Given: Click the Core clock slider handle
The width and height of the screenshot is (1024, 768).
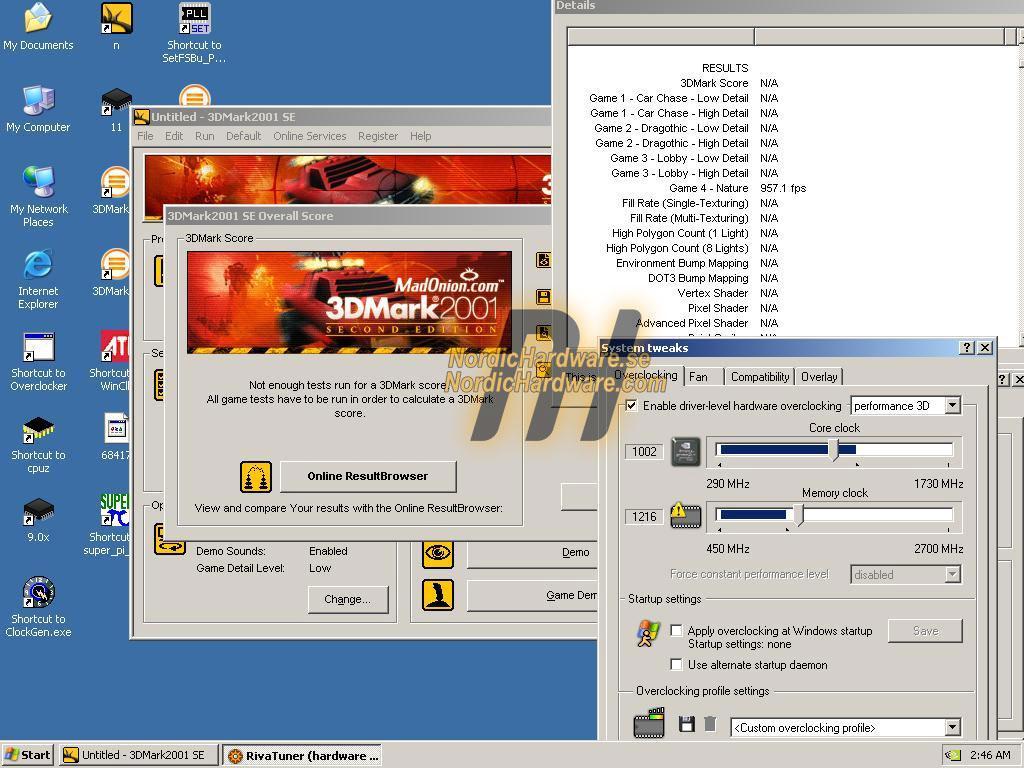Looking at the screenshot, I should point(833,449).
